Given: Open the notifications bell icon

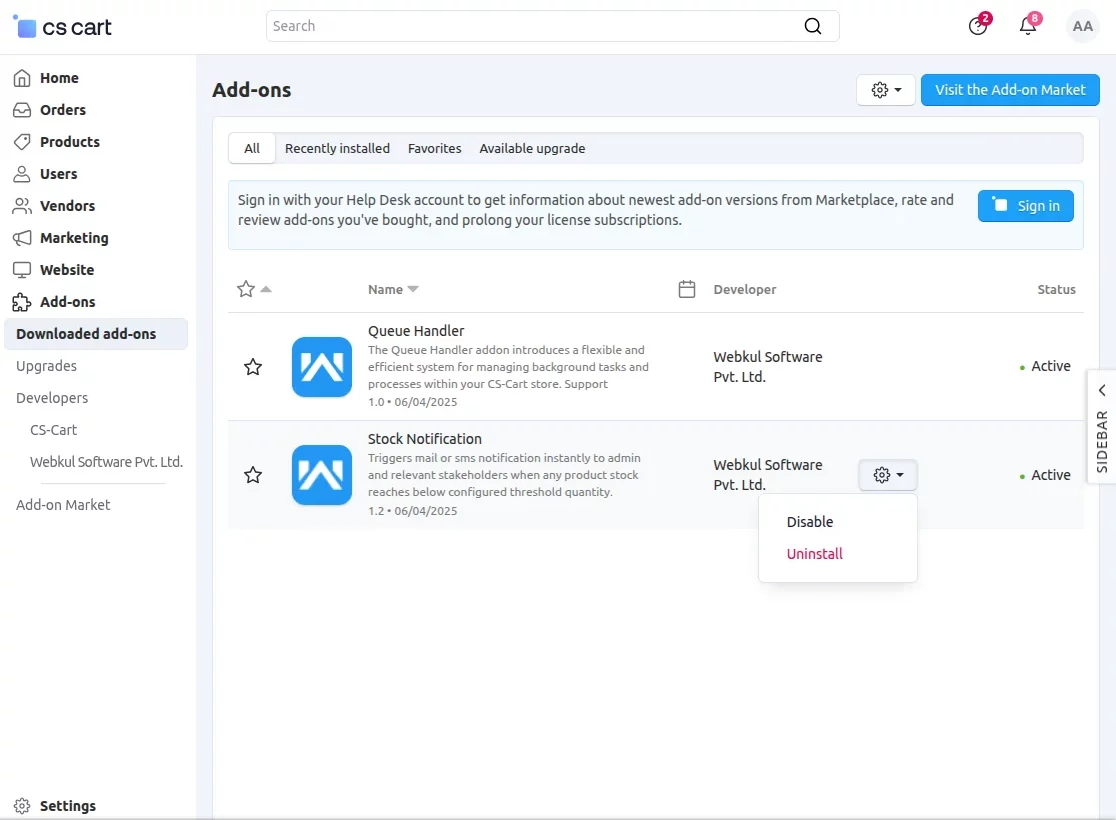Looking at the screenshot, I should coord(1028,26).
